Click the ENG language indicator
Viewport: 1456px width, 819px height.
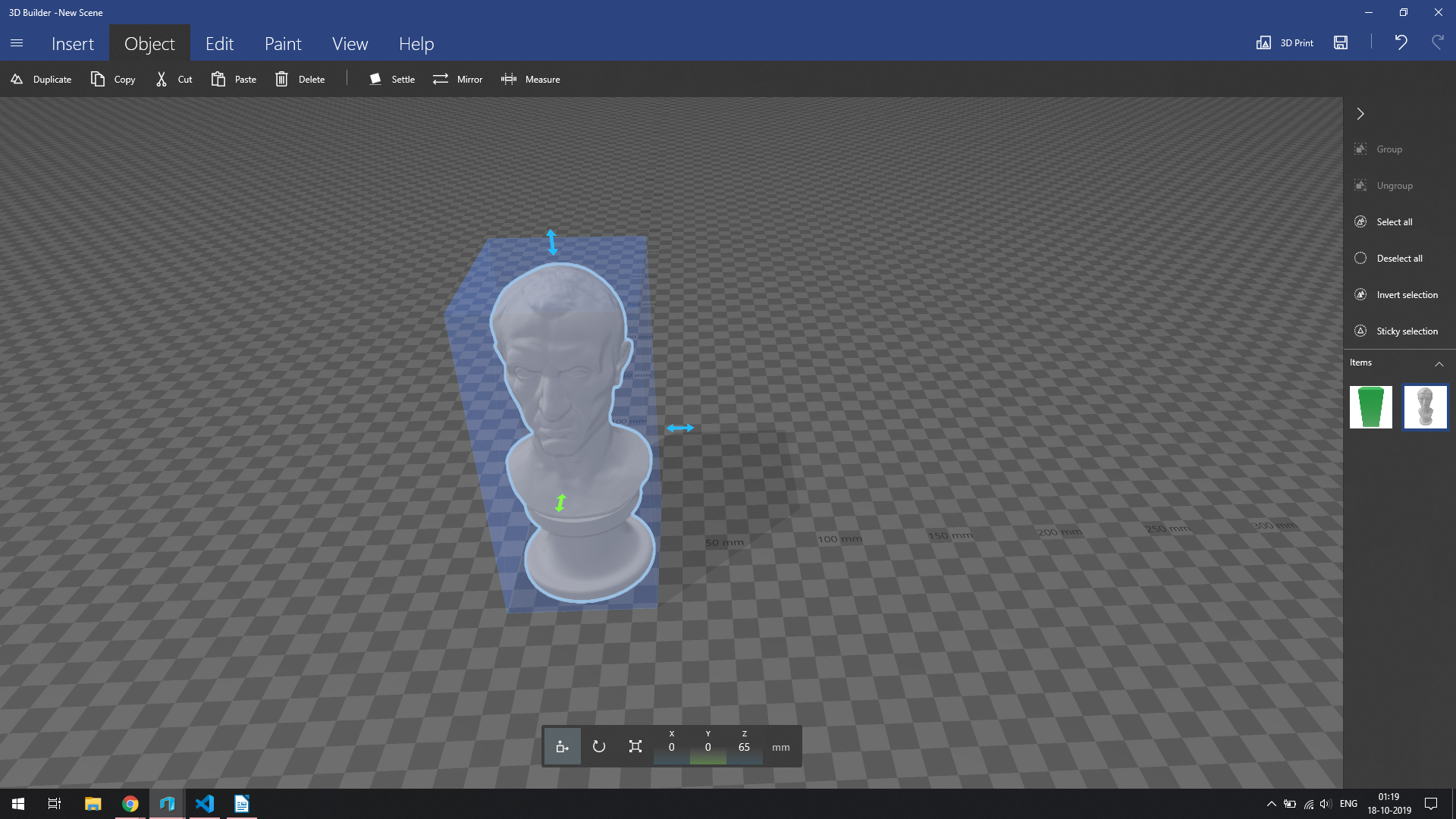(1348, 804)
